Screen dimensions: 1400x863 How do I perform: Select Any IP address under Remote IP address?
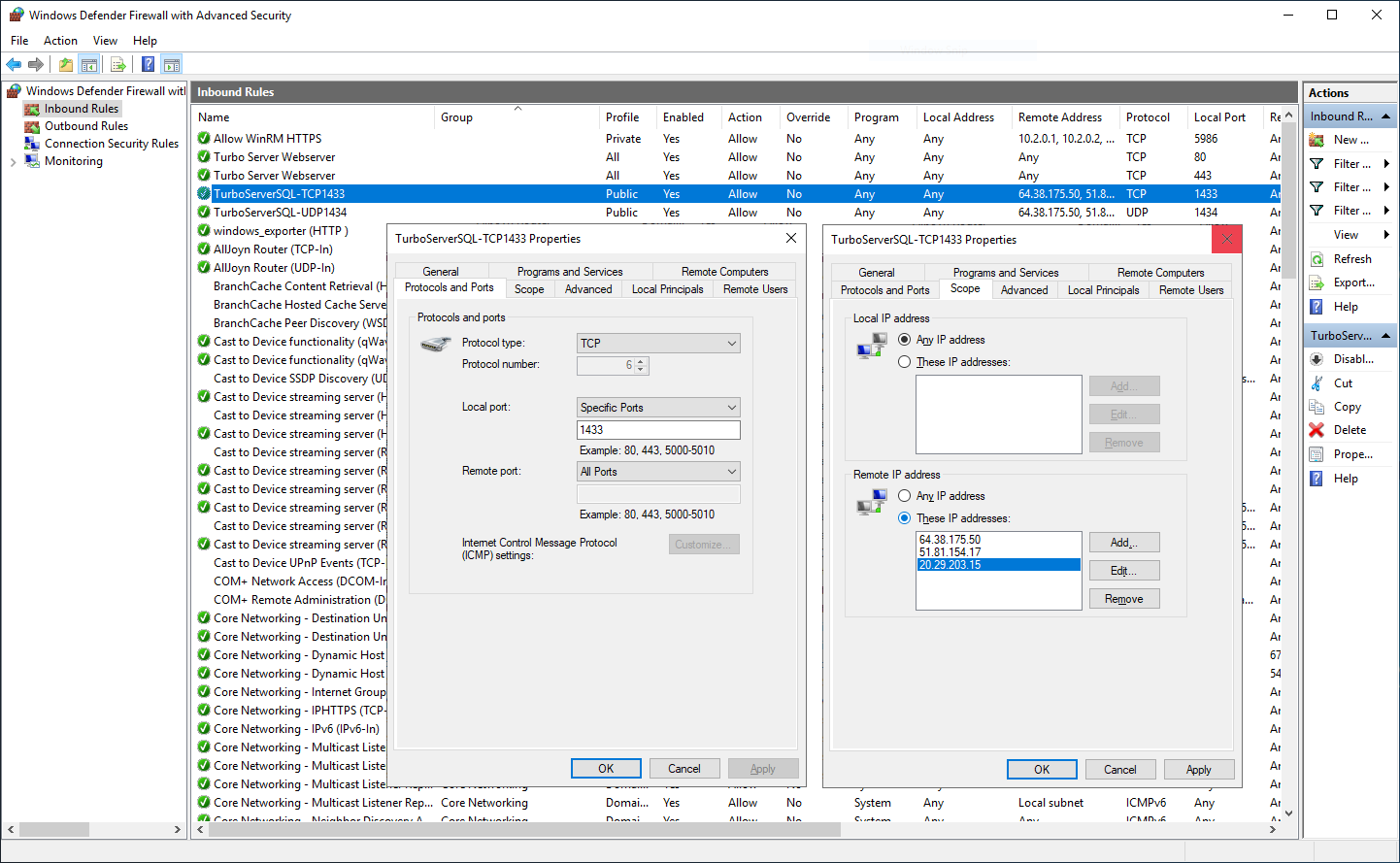905,495
